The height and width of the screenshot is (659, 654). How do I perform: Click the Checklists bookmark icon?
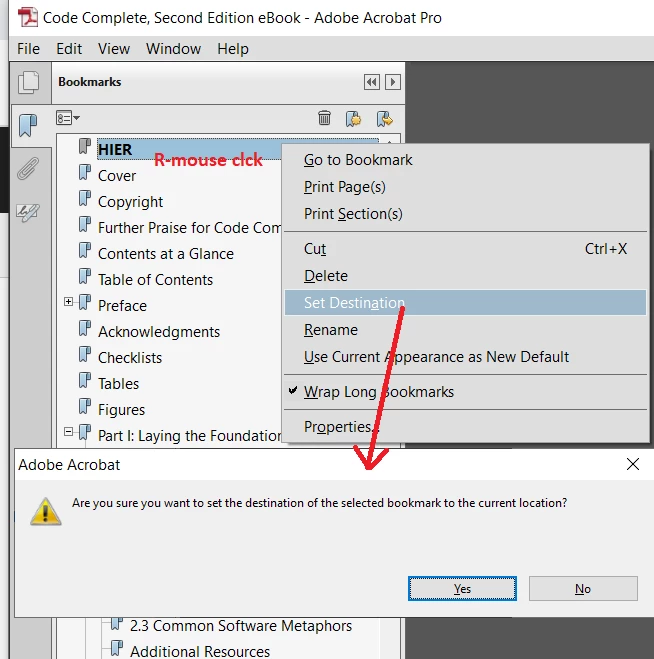(85, 355)
